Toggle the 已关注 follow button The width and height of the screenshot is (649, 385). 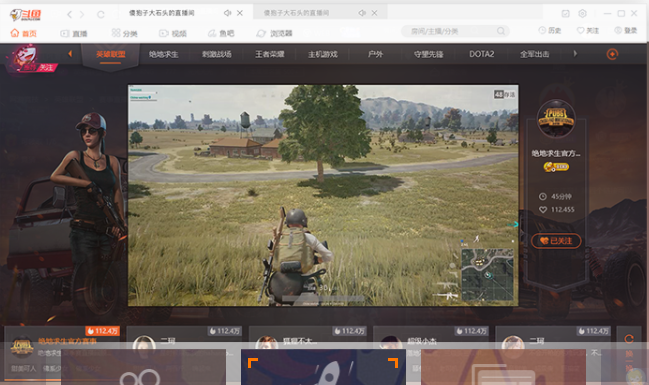[x=556, y=241]
